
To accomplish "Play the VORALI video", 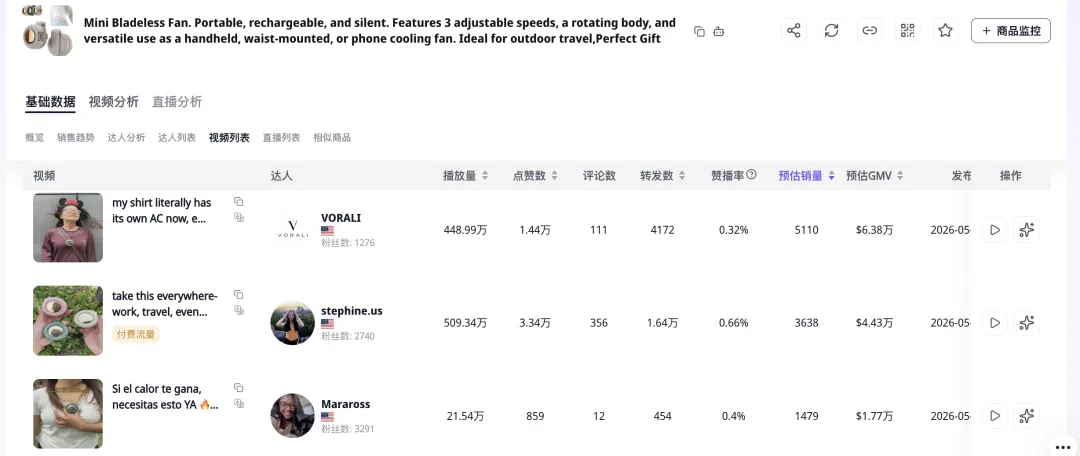I will [995, 229].
